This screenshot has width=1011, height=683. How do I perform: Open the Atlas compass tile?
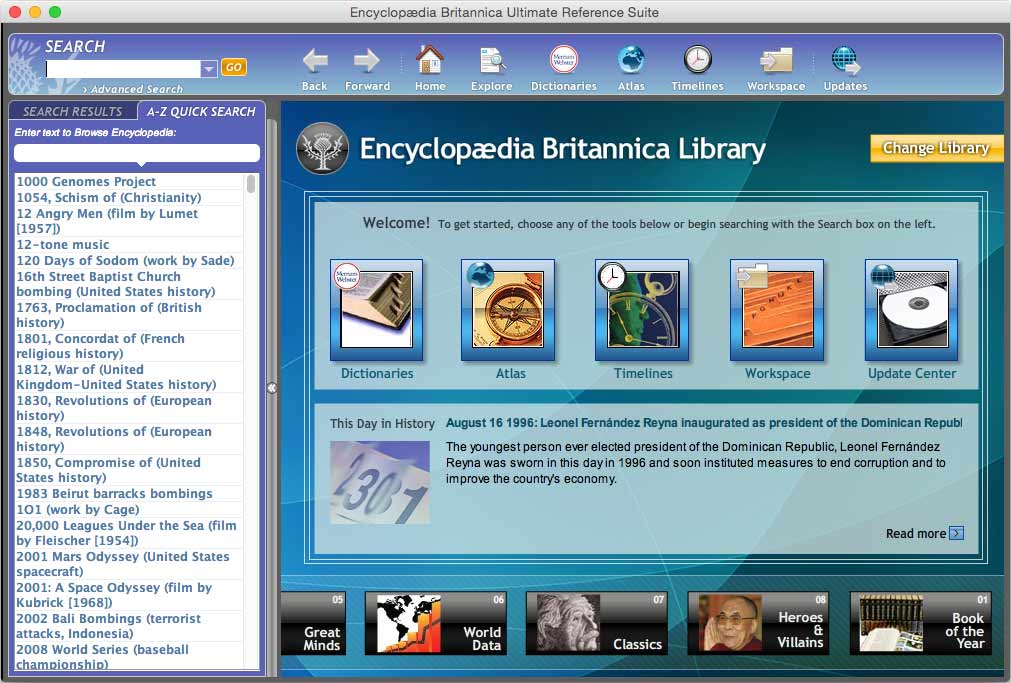(507, 310)
